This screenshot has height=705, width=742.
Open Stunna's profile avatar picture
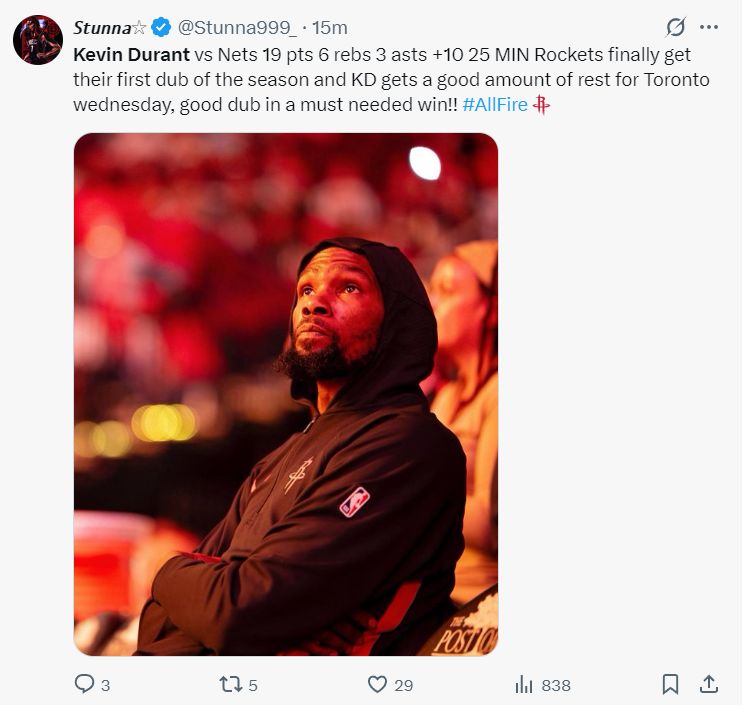(x=38, y=40)
